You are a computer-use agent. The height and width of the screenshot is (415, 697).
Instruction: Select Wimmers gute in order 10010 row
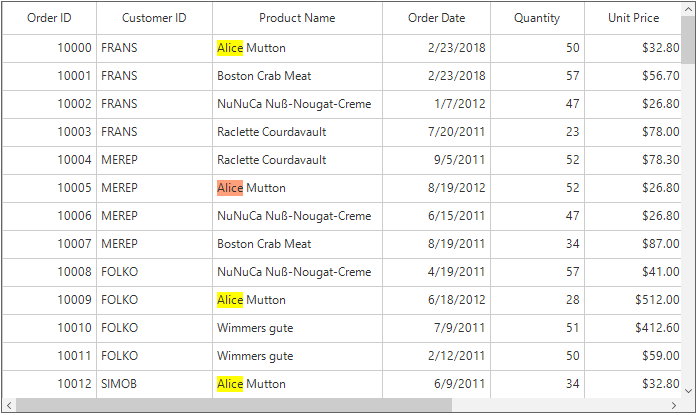pyautogui.click(x=297, y=328)
